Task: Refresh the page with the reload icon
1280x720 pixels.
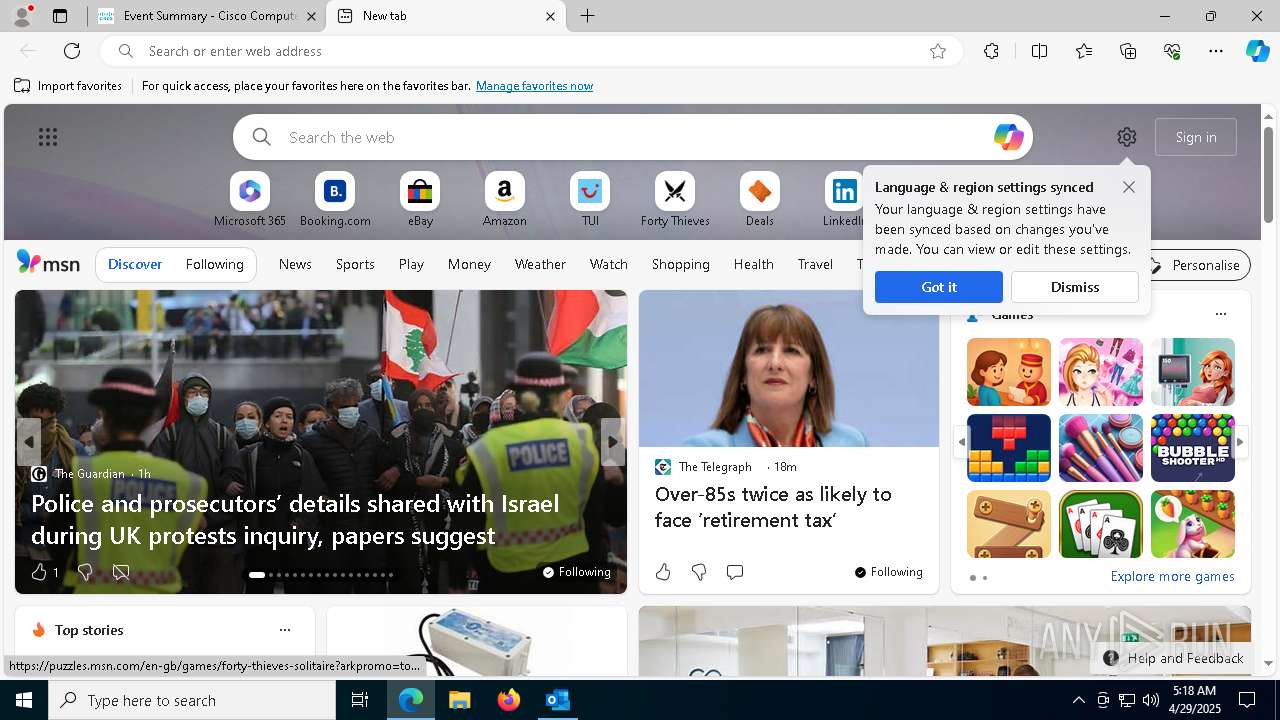Action: (x=72, y=51)
